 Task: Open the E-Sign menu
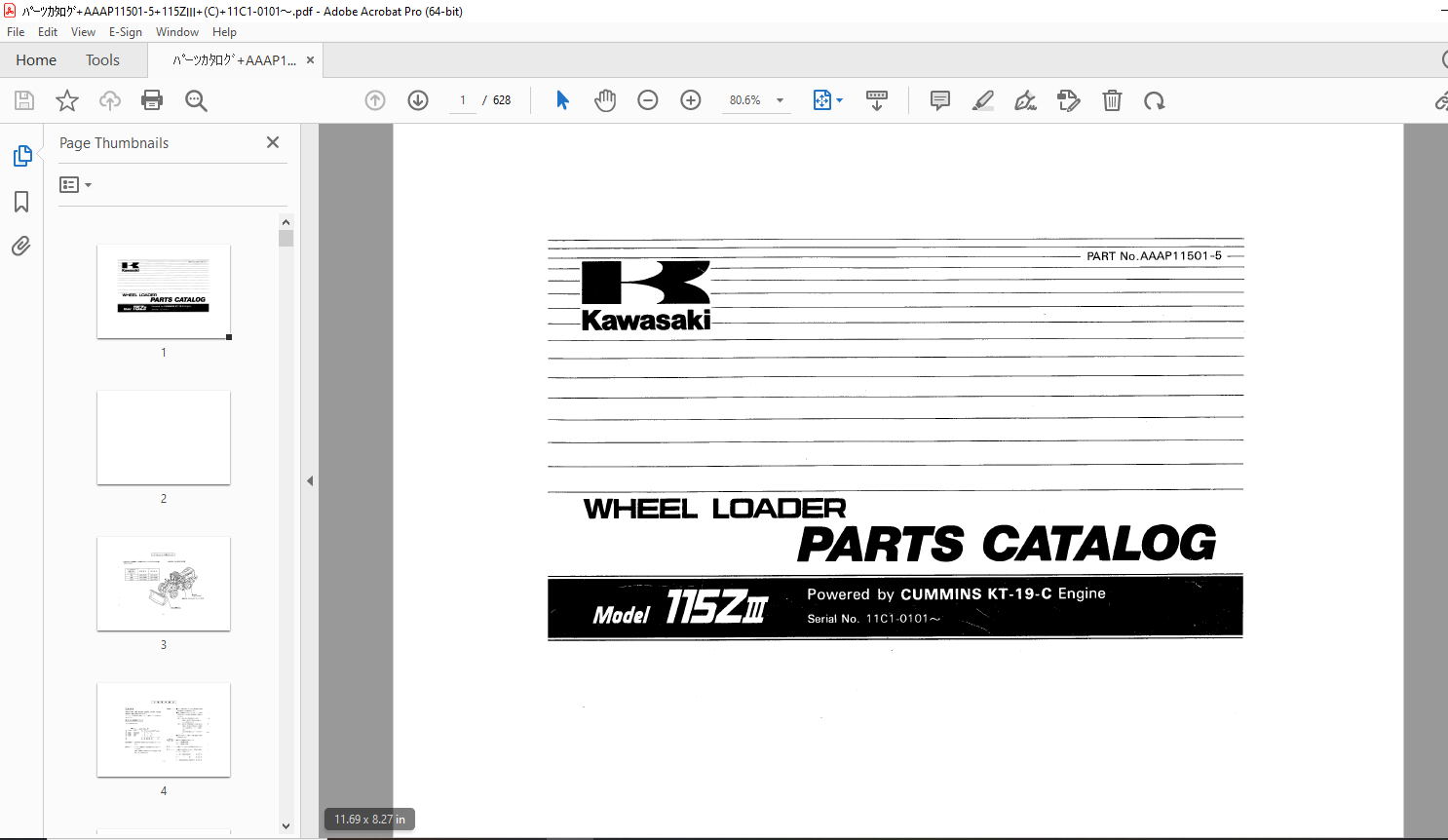pyautogui.click(x=126, y=32)
